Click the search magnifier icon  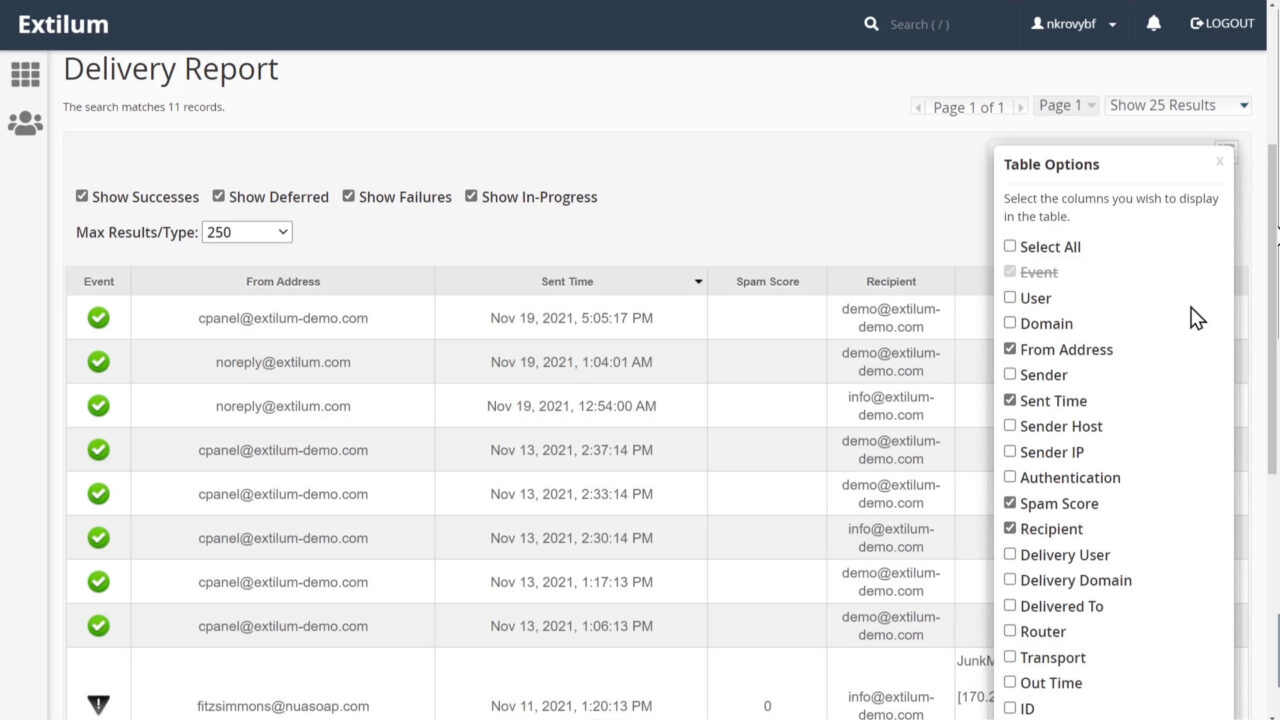pyautogui.click(x=870, y=23)
